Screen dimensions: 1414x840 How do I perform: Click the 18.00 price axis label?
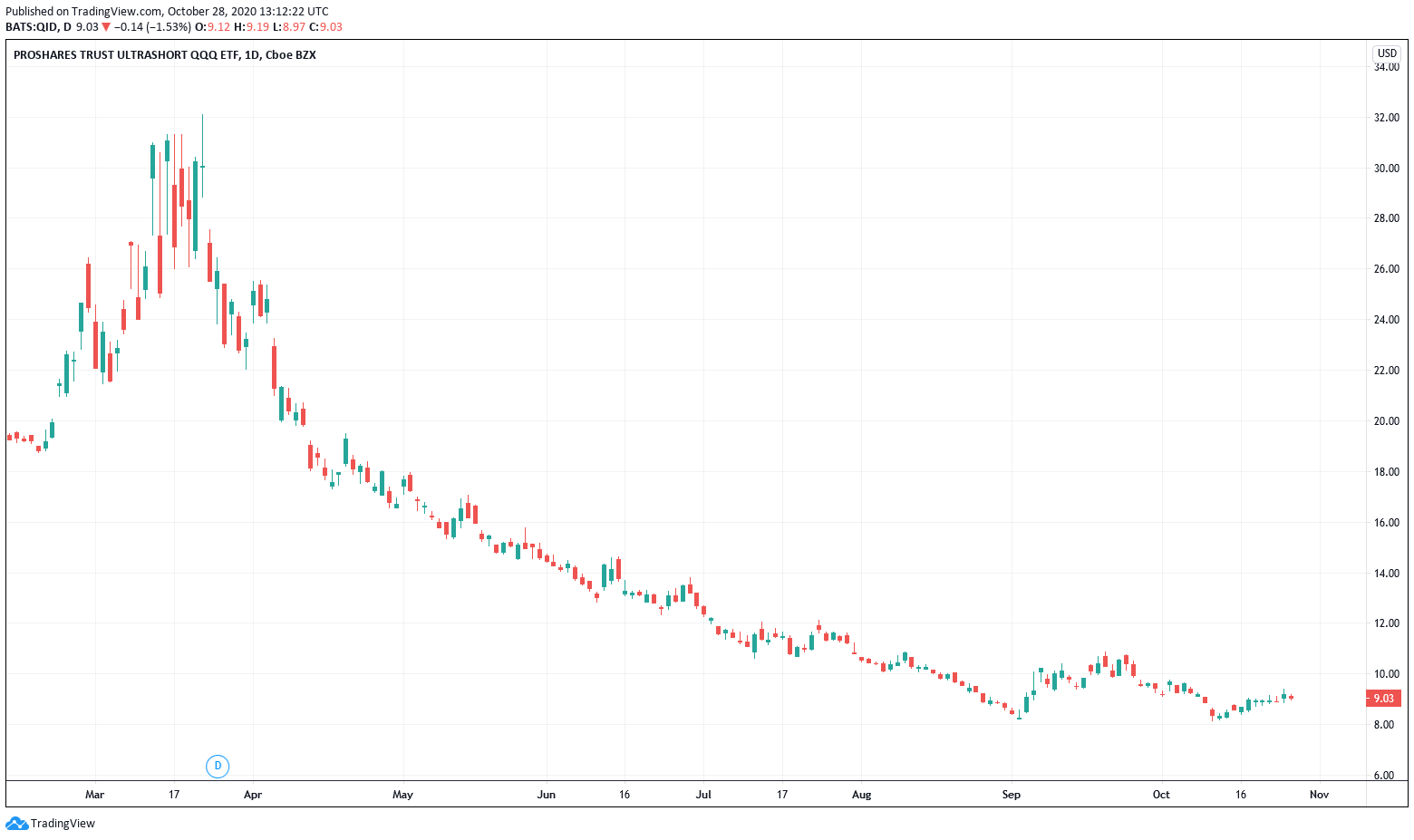tap(1387, 472)
